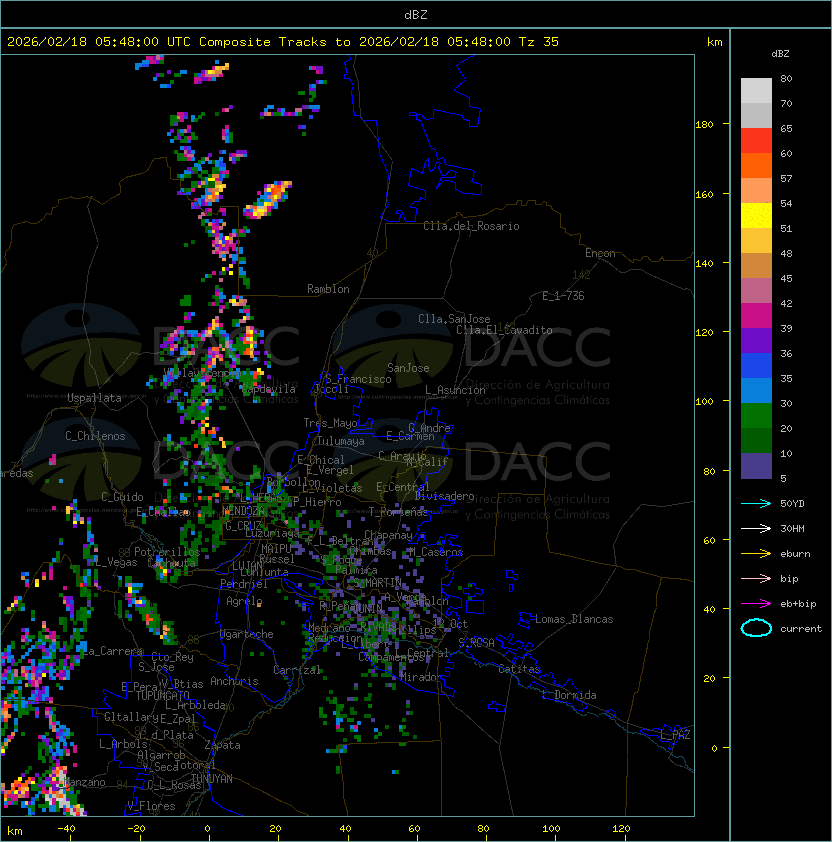Viewport: 832px width, 842px height.
Task: Select the slate violet 5-10 dBZ swatch
Action: point(756,466)
